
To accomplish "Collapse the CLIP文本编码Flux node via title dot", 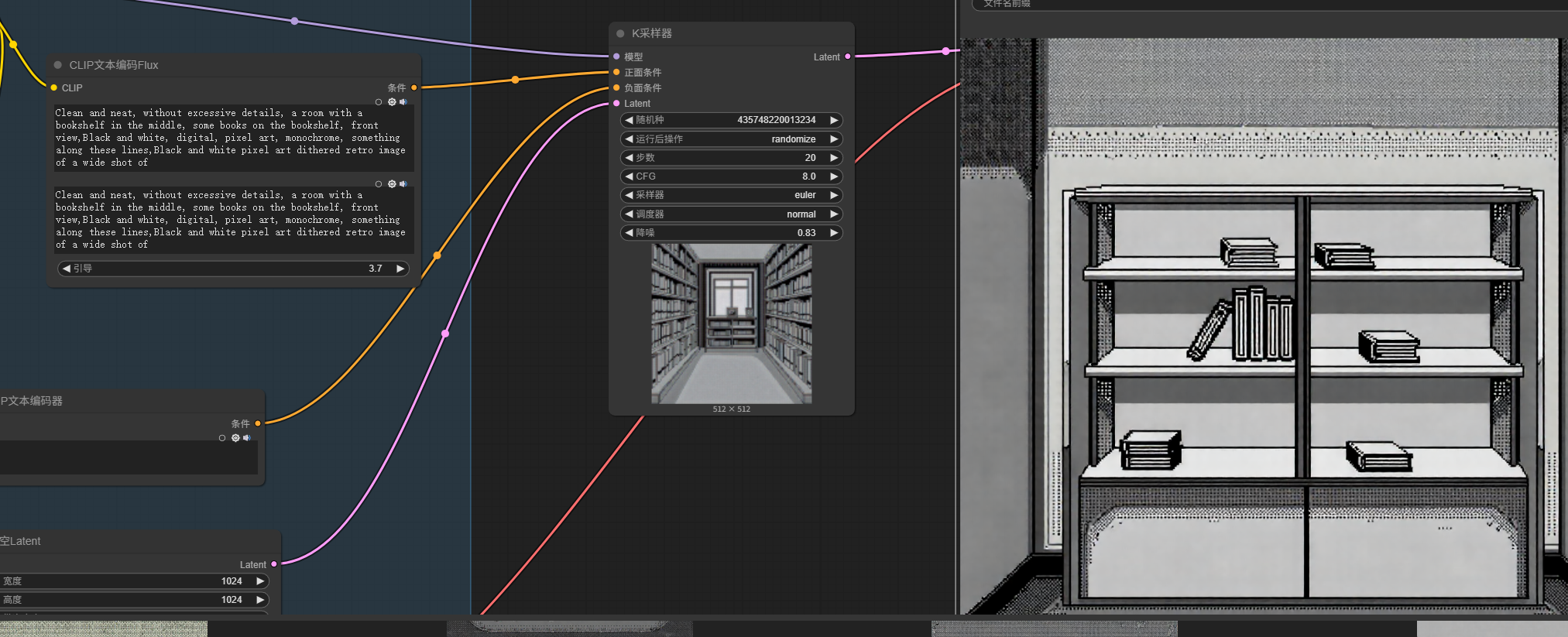I will pyautogui.click(x=58, y=65).
